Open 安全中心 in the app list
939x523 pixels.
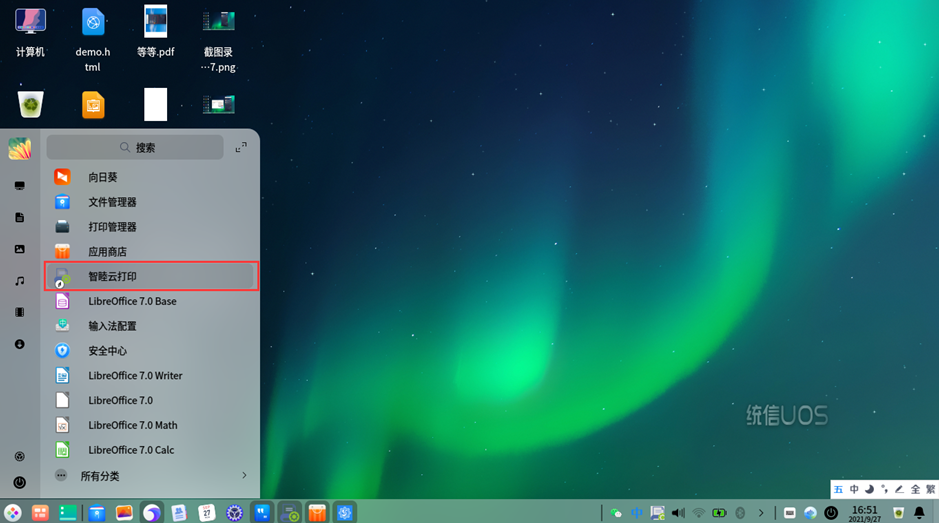click(151, 350)
